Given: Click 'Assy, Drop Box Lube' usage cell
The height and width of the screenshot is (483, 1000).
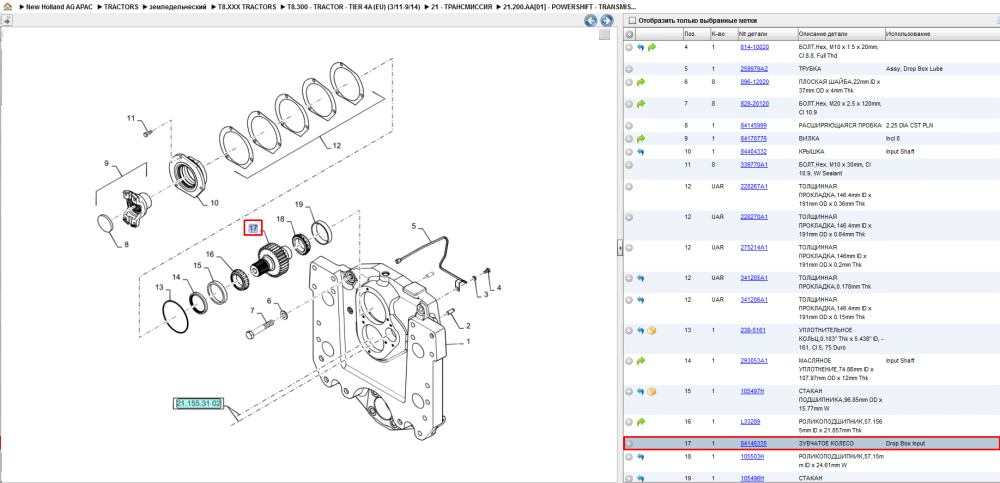Looking at the screenshot, I should click(914, 69).
